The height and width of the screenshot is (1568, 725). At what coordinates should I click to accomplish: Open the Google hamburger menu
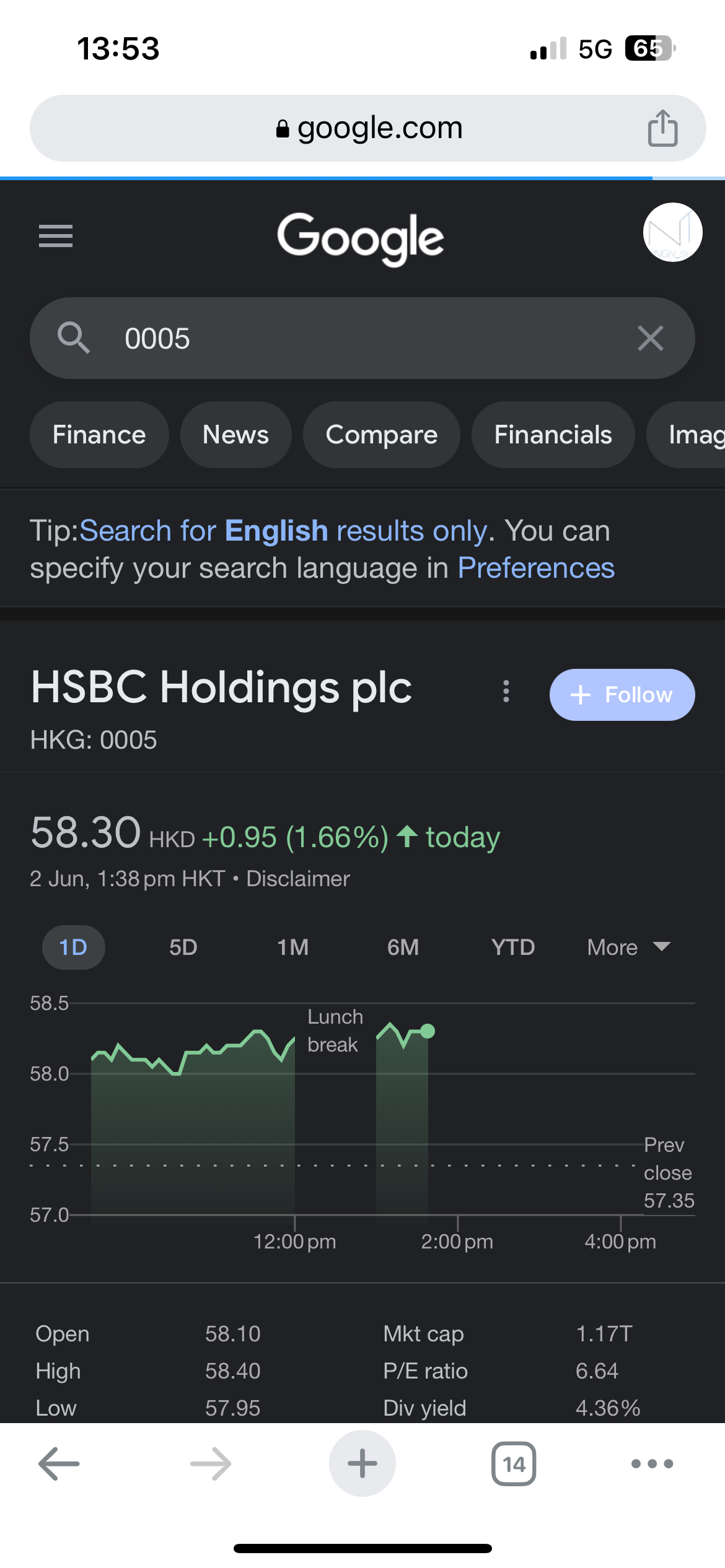(x=56, y=236)
